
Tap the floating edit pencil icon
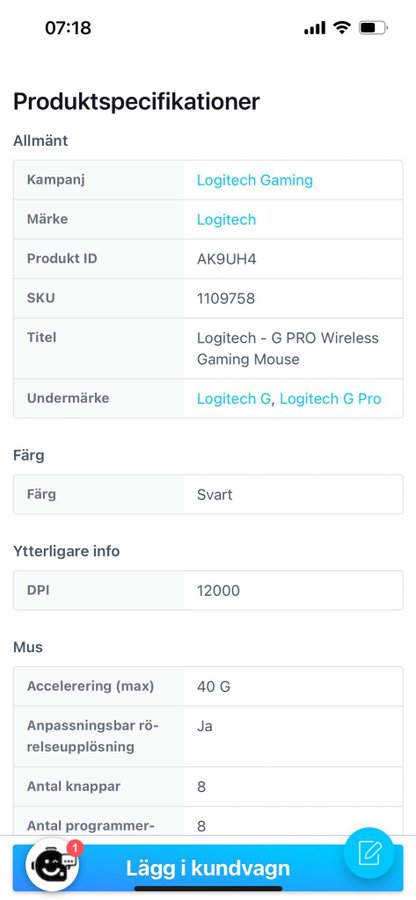point(369,853)
